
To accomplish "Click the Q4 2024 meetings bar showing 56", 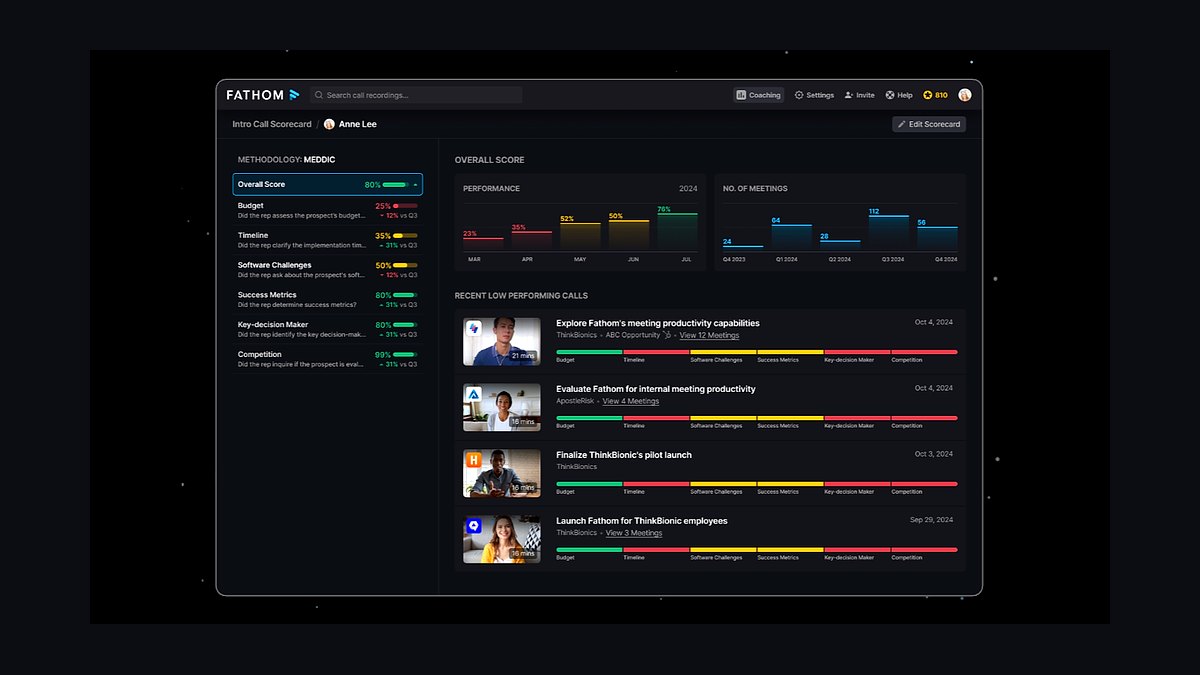I will point(938,238).
